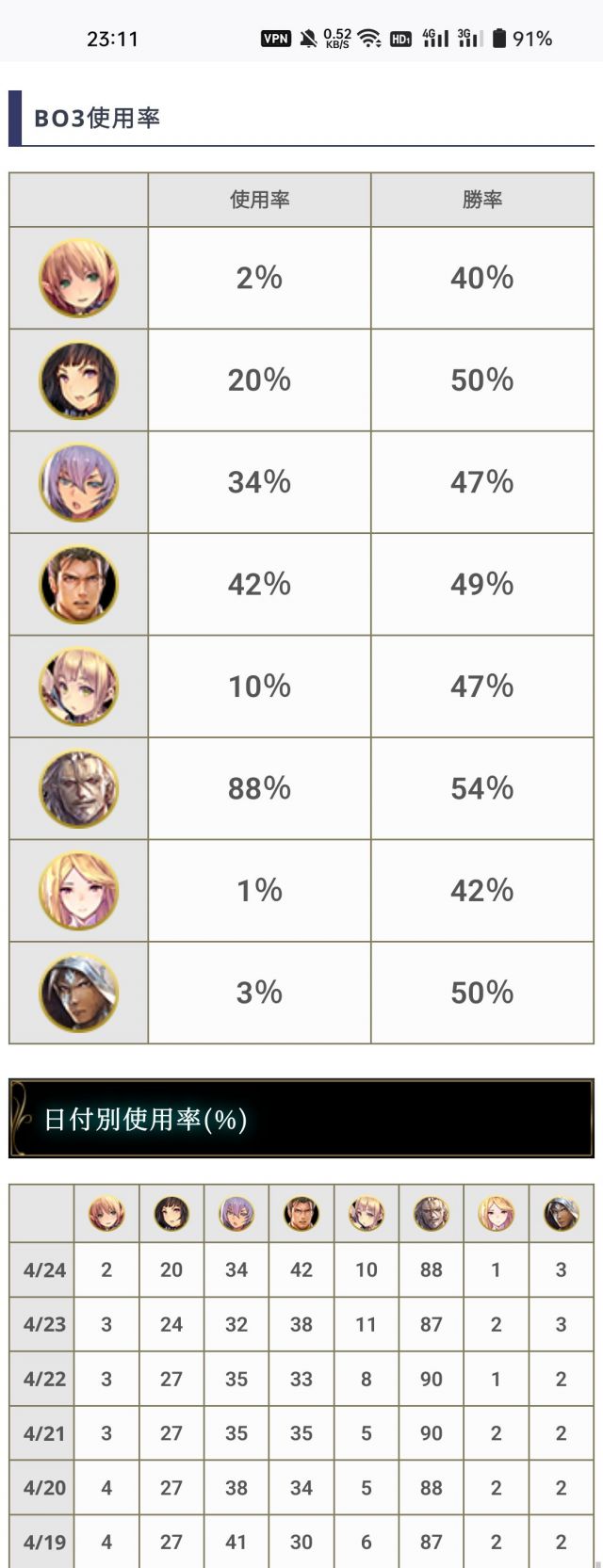Select the purple-haired character portrait beside 34%
603x1568 pixels.
click(x=79, y=482)
